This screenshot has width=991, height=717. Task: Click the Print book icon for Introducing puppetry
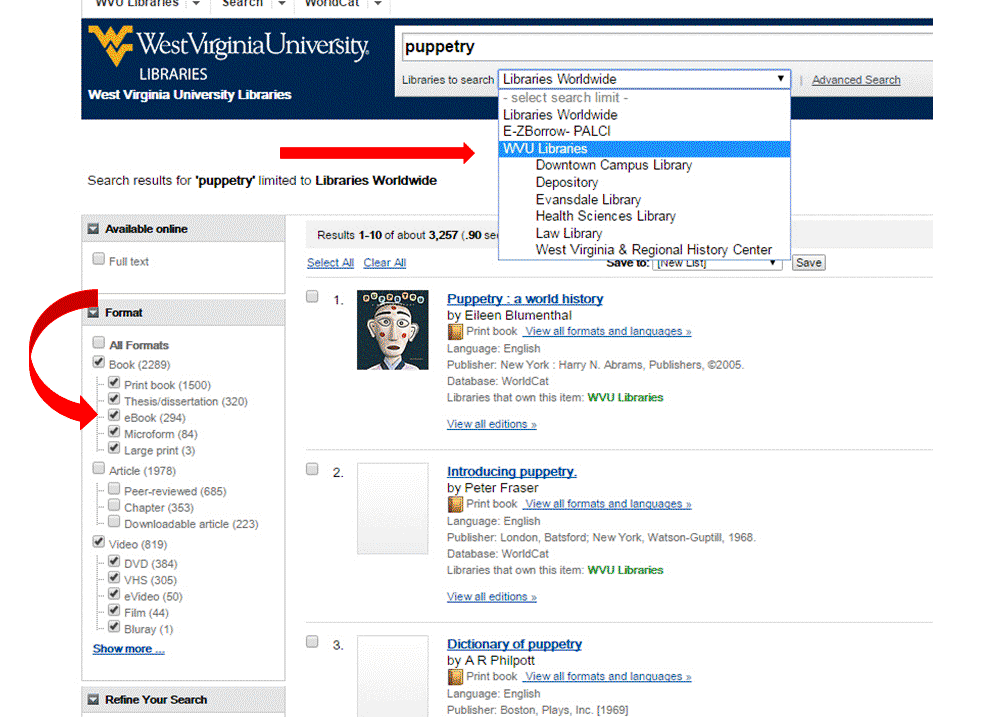[454, 505]
